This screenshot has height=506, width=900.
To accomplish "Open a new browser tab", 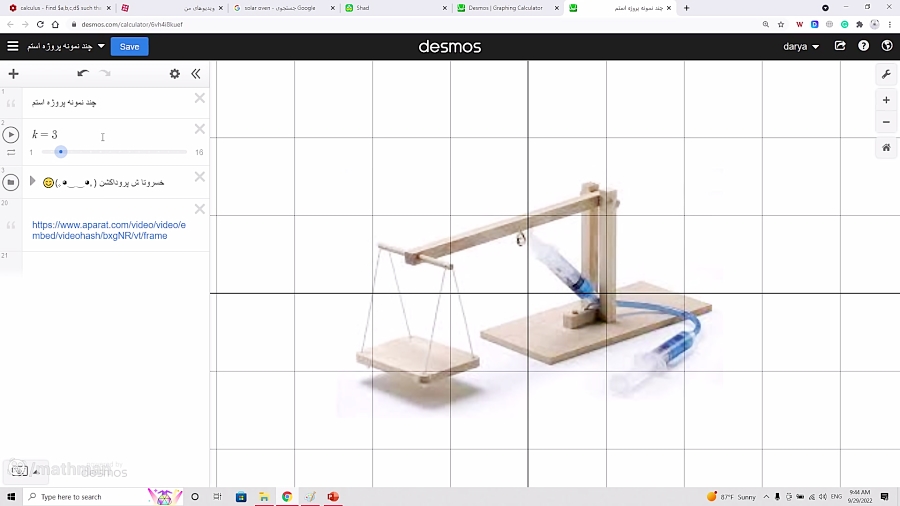I will 686,8.
